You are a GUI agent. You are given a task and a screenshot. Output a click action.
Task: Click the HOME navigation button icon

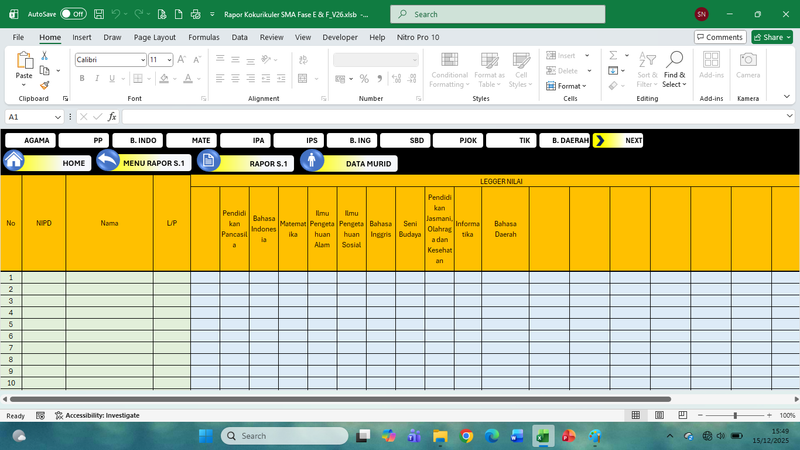(14, 162)
